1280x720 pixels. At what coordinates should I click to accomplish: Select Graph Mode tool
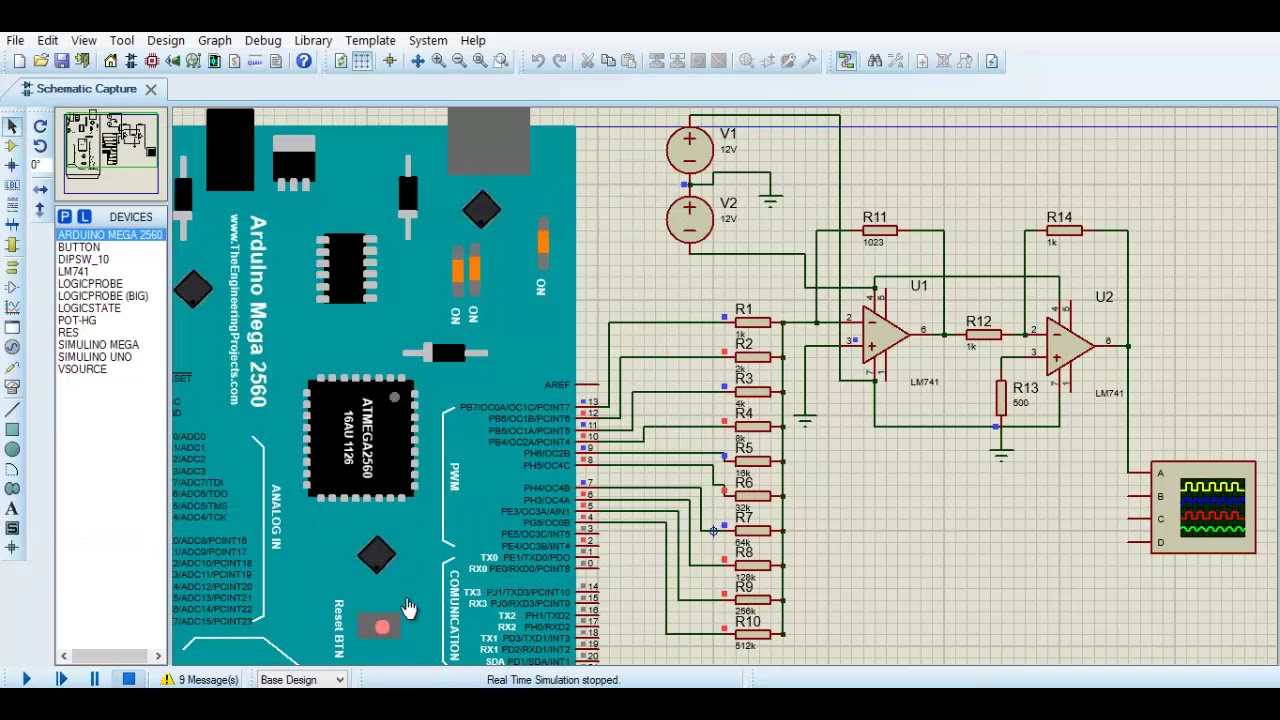tap(12, 307)
